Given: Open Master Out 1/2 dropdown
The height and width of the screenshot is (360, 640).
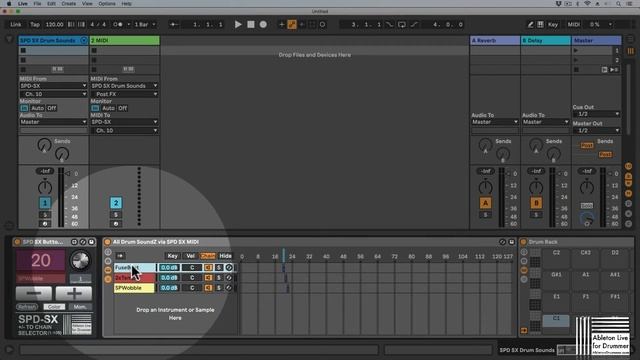Looking at the screenshot, I should (x=596, y=130).
